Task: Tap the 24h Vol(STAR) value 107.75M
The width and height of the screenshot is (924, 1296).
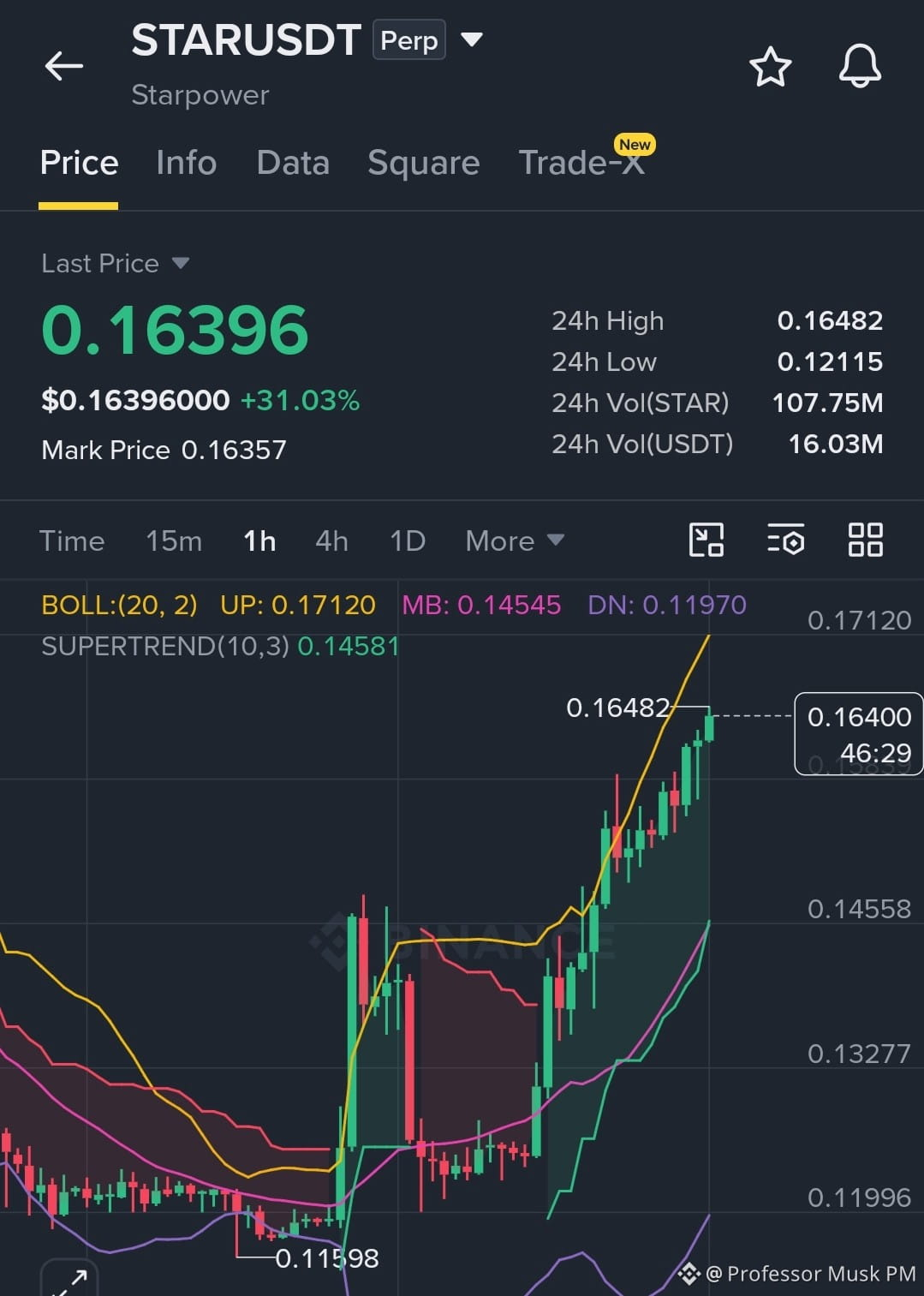Action: 827,403
